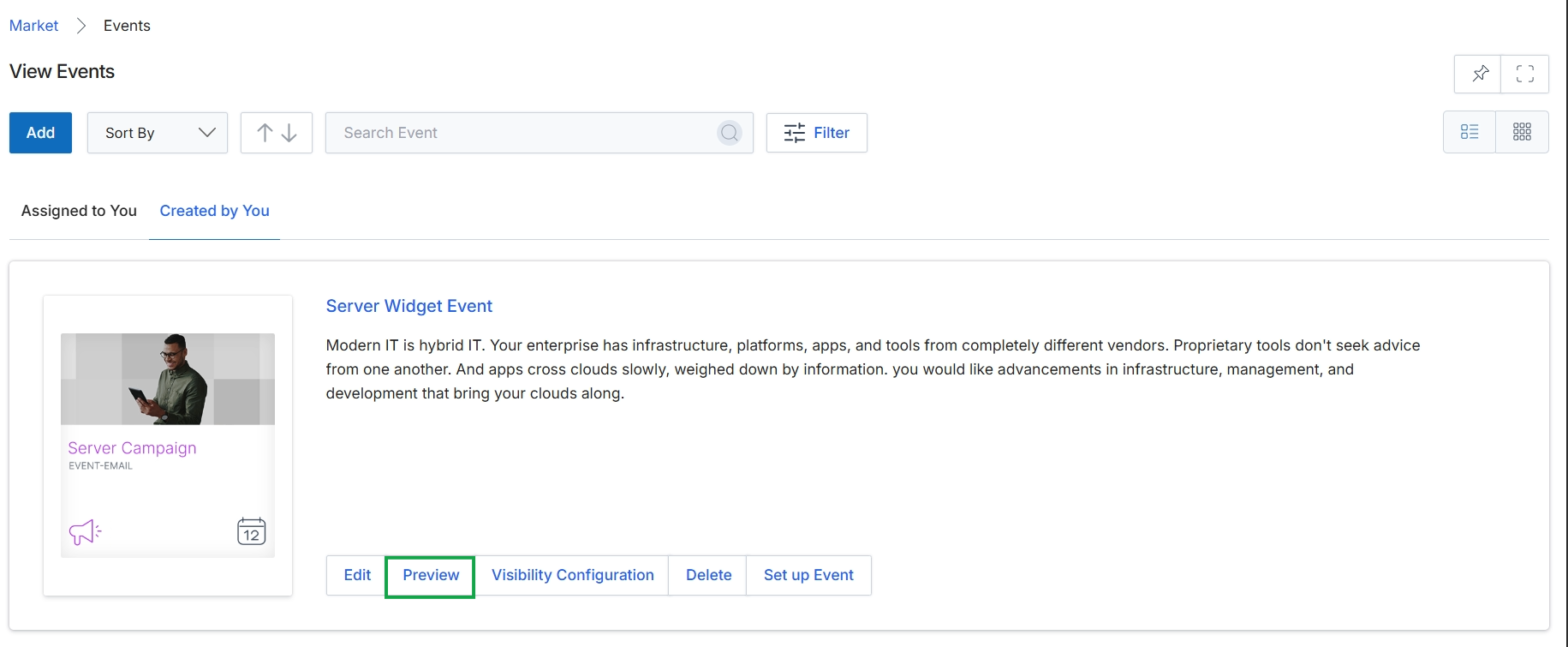Preview the Server Widget Event
1568x647 pixels.
tap(431, 575)
